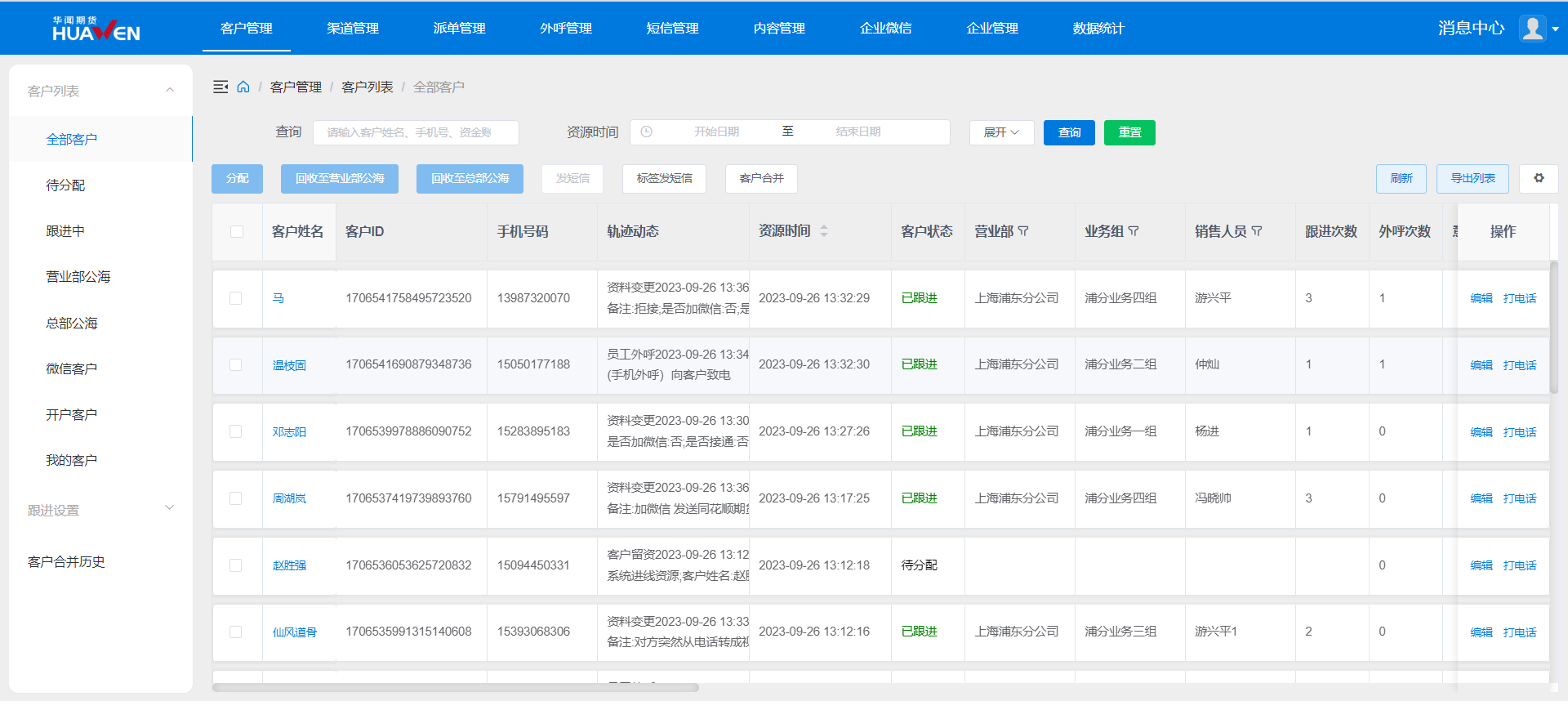Select 营业部公海 in sidebar
Viewport: 1568px width, 701px height.
(100, 277)
